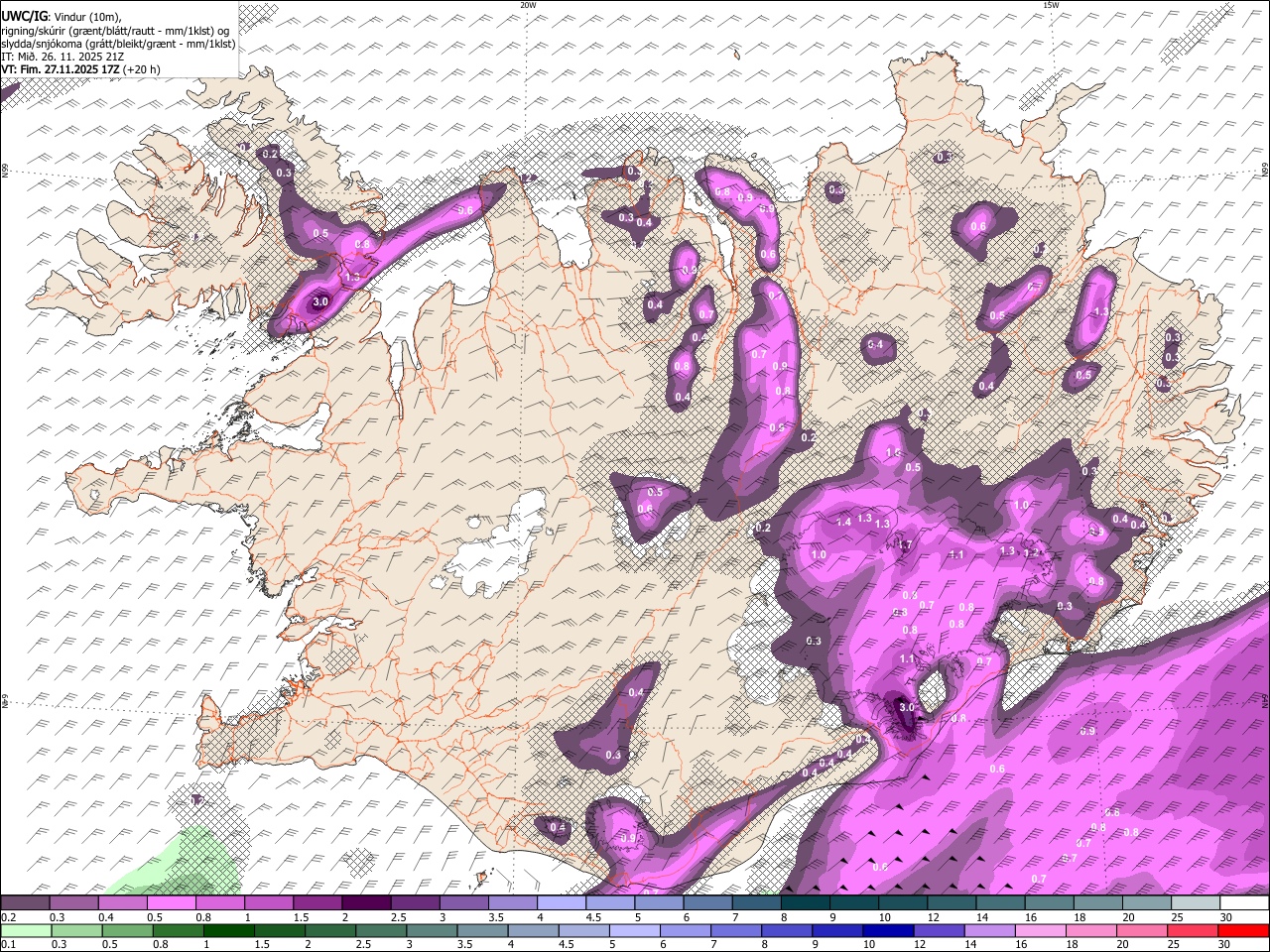Click the 'slydda/snjókoma' legend description line

coord(118,44)
